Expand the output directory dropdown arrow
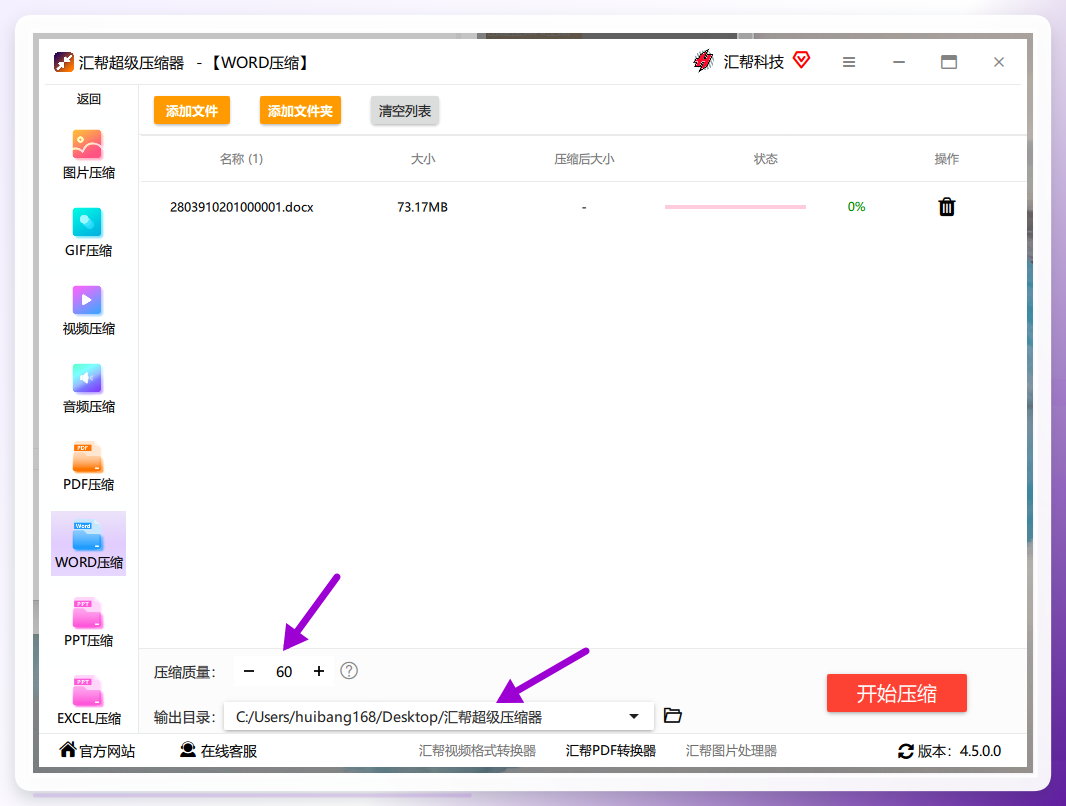The width and height of the screenshot is (1066, 806). 634,716
